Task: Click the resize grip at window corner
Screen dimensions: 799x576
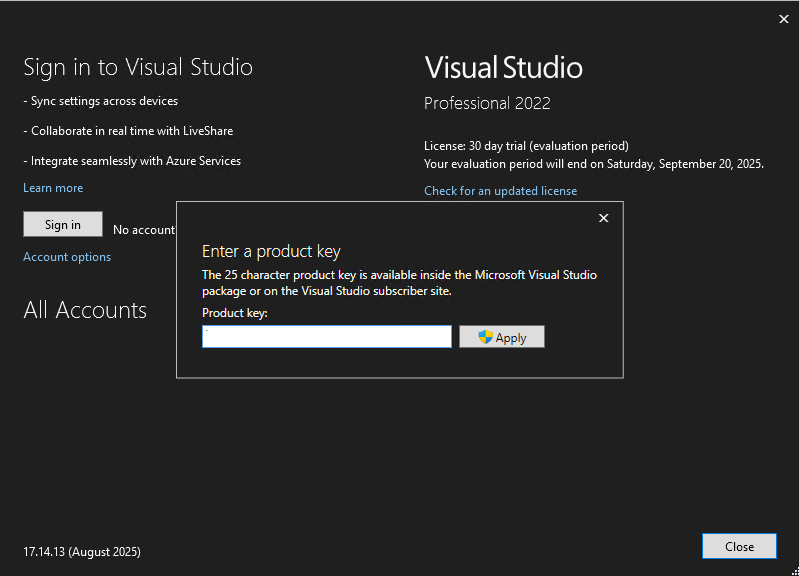Action: (x=794, y=571)
